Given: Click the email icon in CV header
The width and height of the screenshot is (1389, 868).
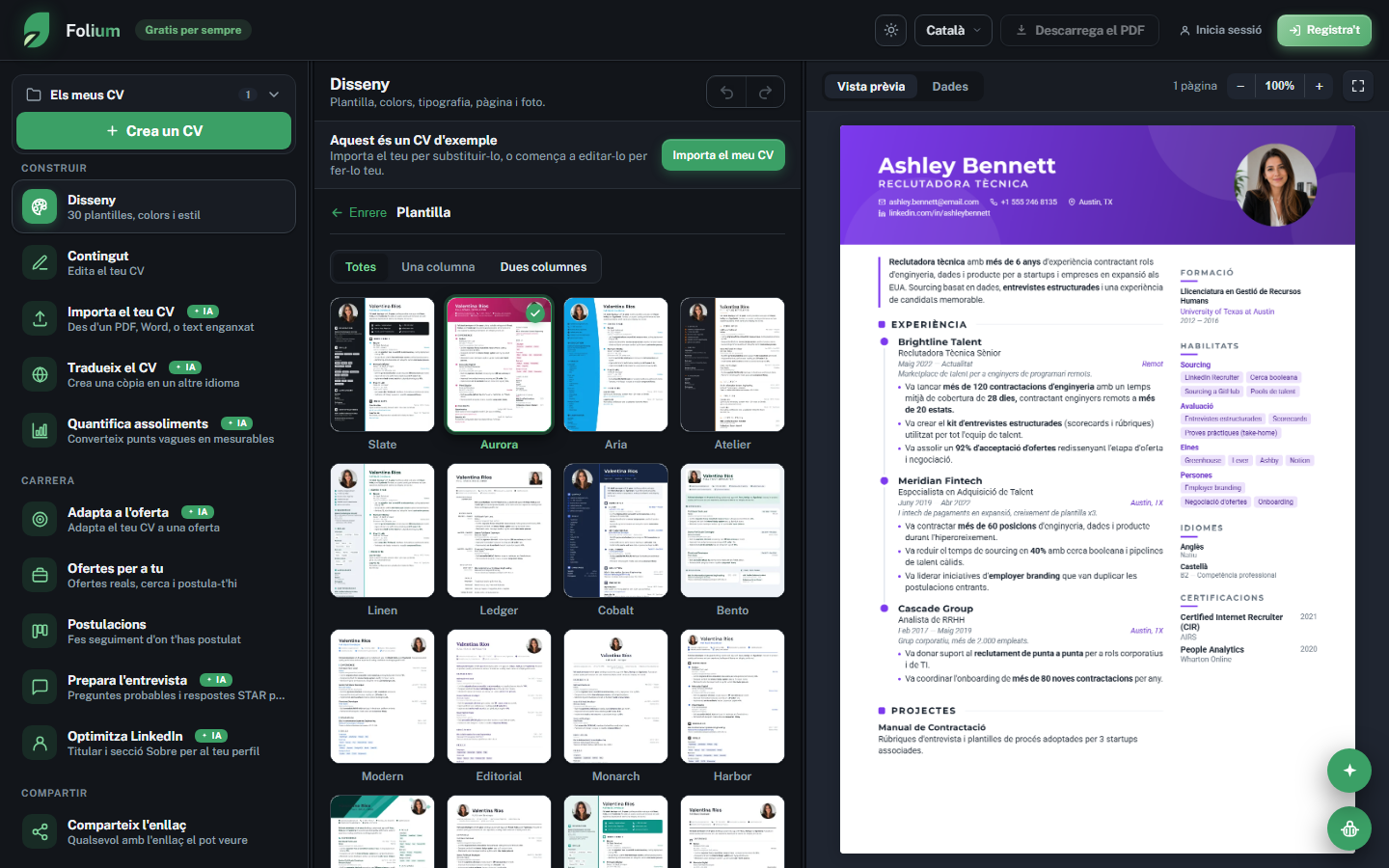Looking at the screenshot, I should 882,202.
